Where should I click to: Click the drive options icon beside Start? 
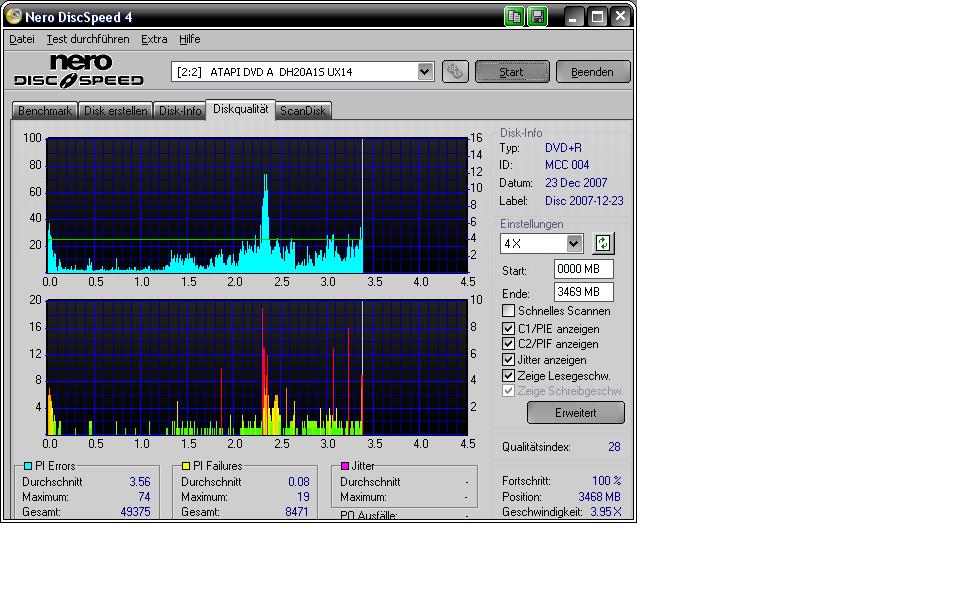click(455, 72)
